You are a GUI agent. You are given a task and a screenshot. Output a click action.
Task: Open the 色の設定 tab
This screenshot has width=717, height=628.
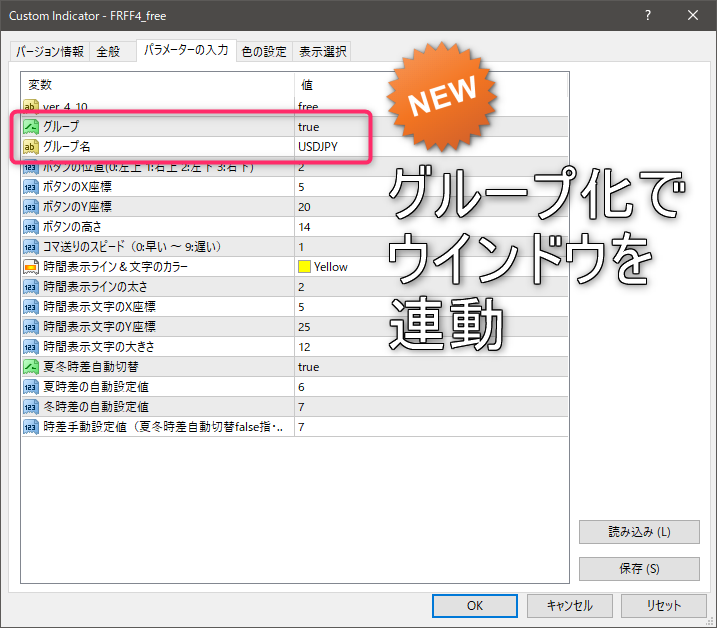point(264,52)
